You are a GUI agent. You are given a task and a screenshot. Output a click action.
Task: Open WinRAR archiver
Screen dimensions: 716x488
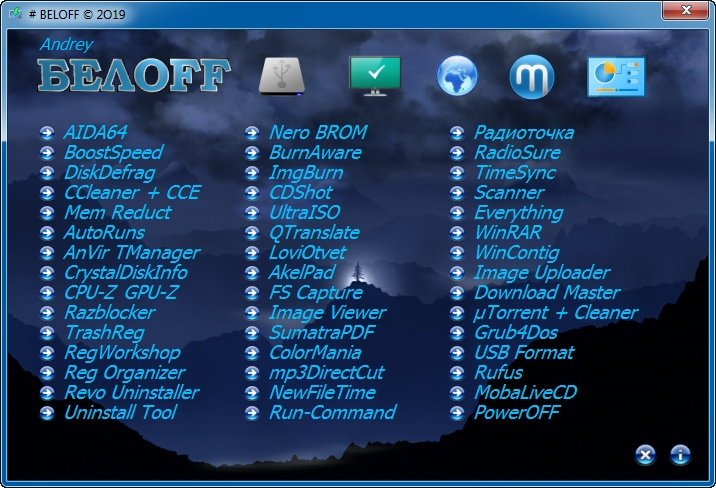click(x=508, y=232)
